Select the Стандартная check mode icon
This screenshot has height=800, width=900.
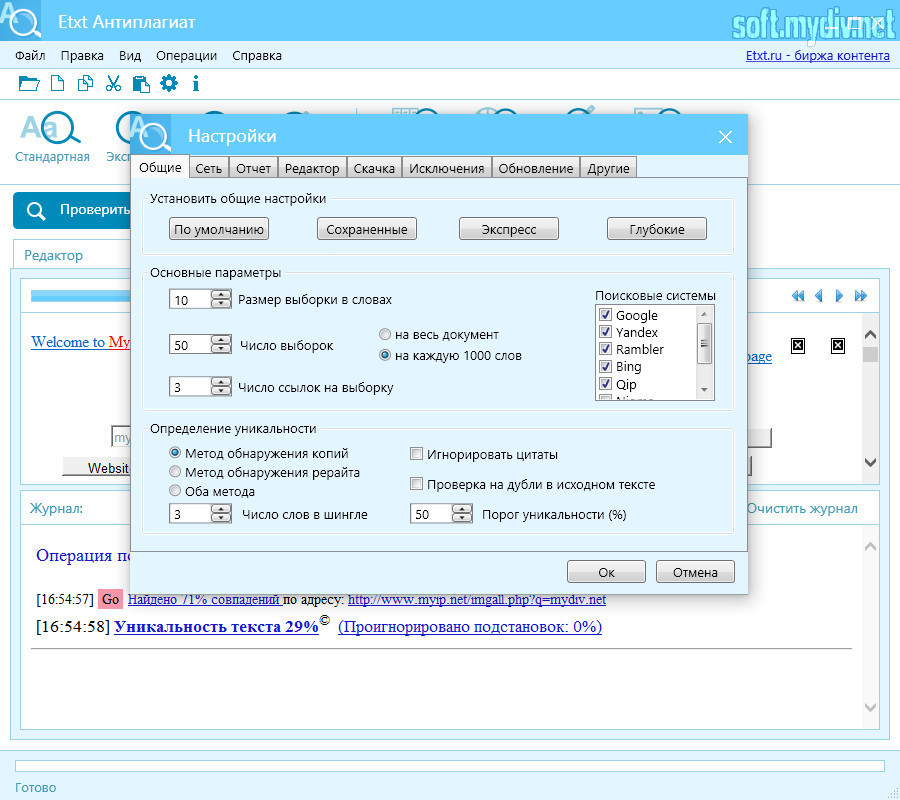[x=52, y=136]
